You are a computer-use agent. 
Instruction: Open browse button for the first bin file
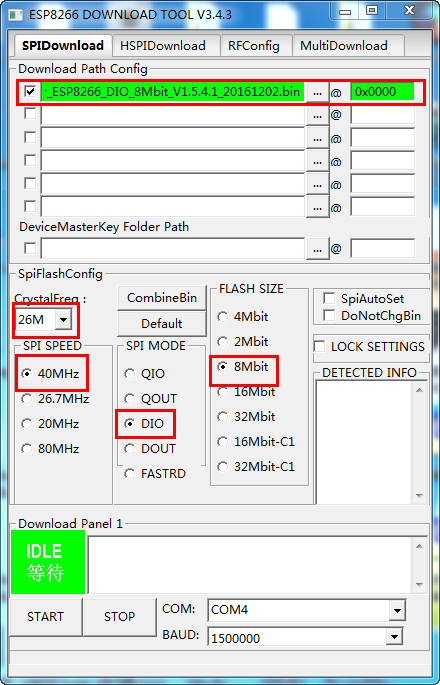click(x=318, y=92)
